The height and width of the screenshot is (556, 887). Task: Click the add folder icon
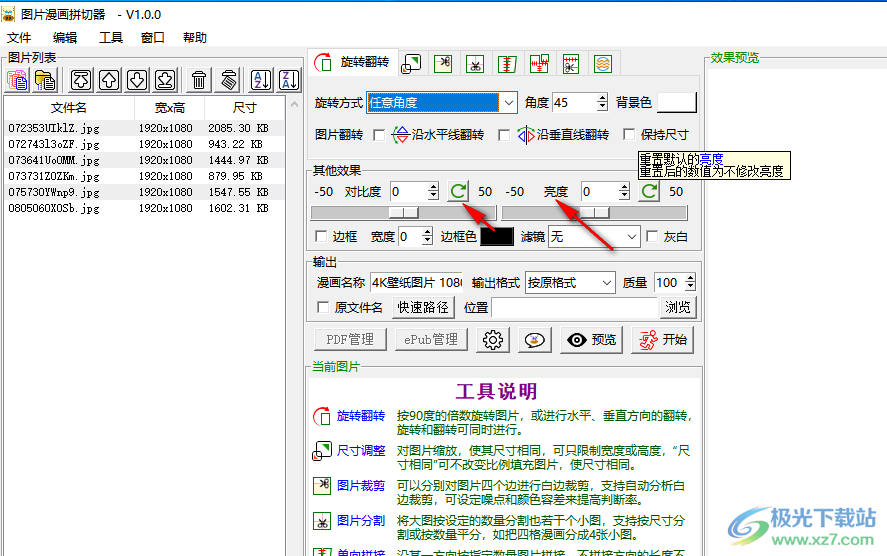tap(45, 80)
